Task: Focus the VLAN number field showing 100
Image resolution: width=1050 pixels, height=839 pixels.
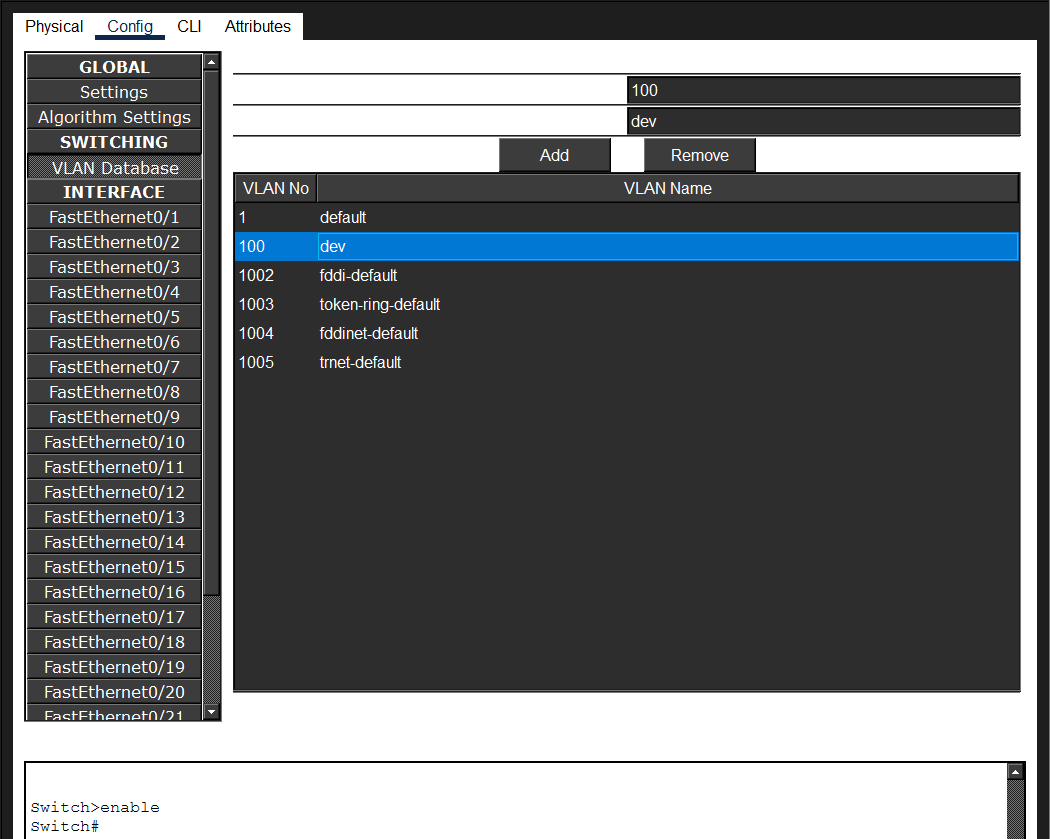Action: [824, 90]
